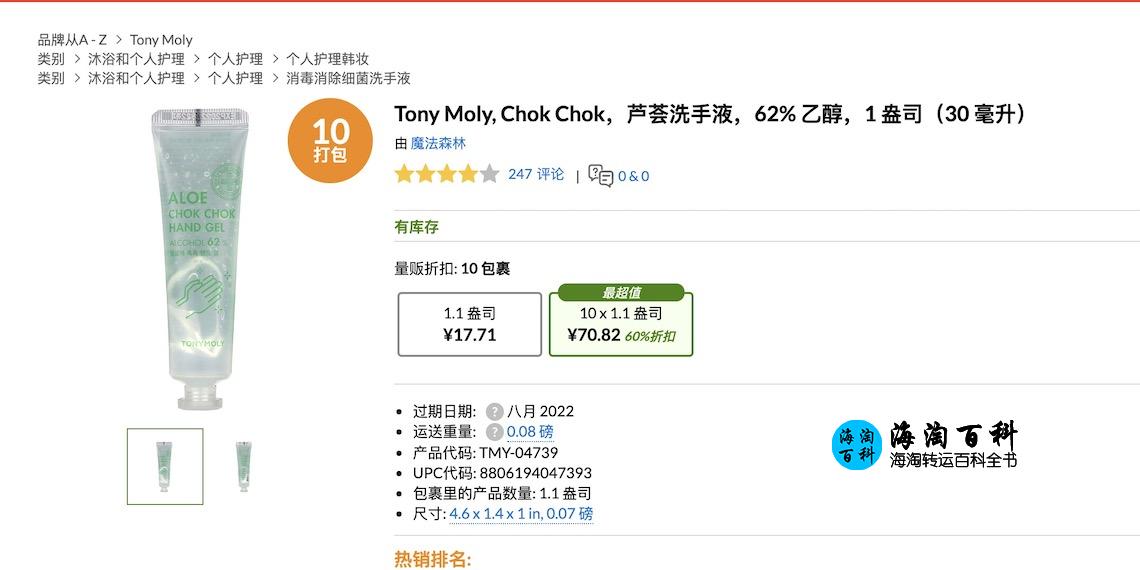Go to 品牌从A - Z breadcrumb

[x=72, y=40]
